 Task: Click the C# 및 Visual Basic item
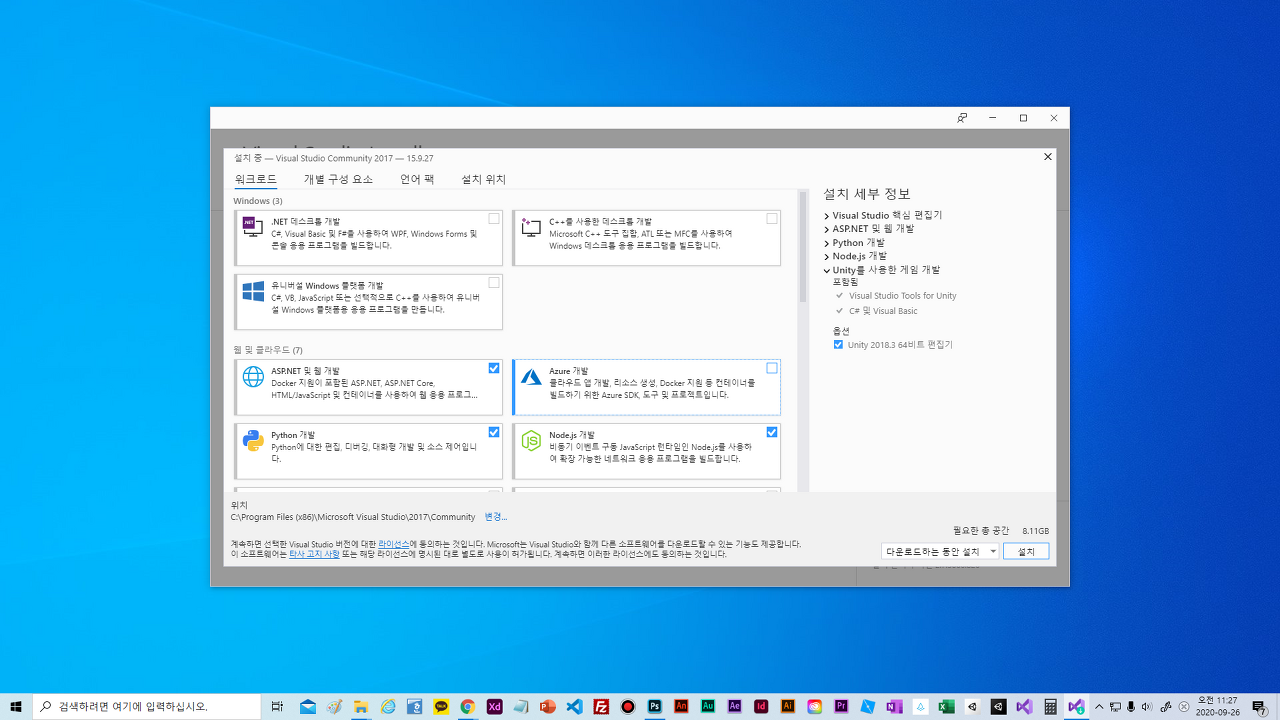pos(883,311)
